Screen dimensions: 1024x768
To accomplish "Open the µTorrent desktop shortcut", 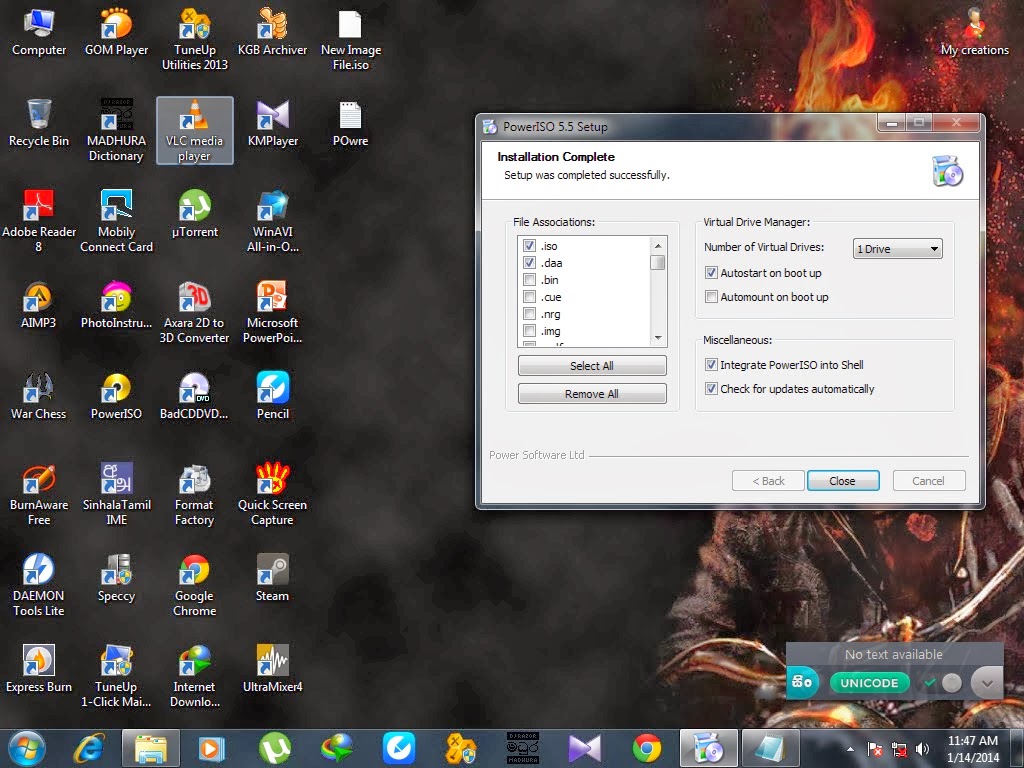I will tap(195, 214).
